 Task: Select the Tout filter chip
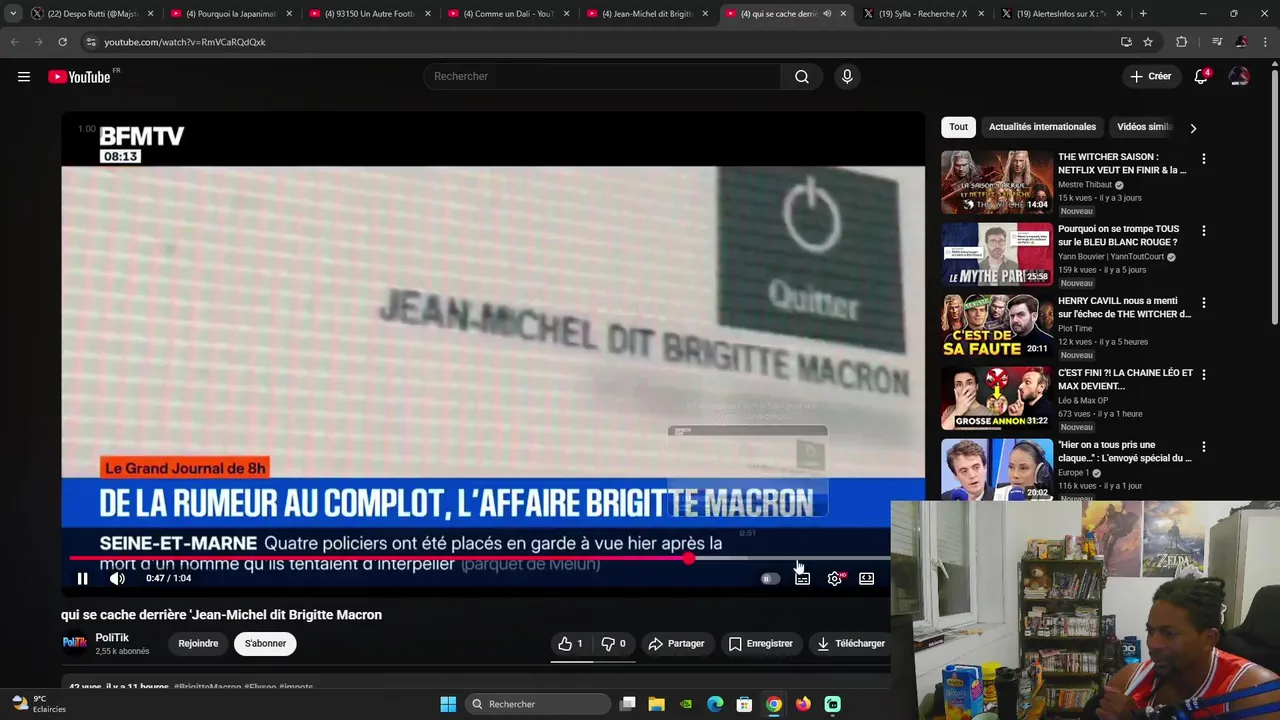[x=958, y=127]
